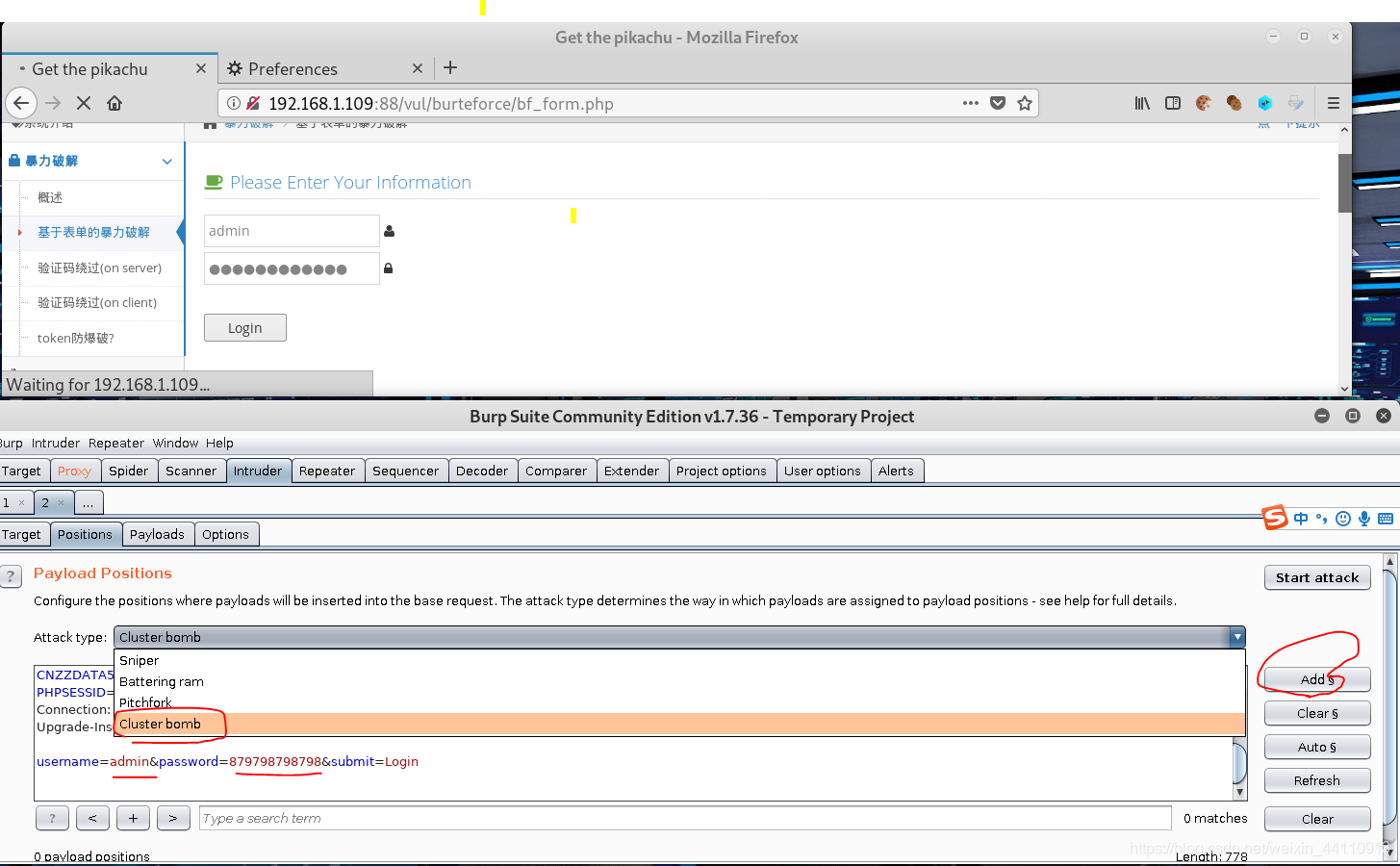Open User options tab

823,471
